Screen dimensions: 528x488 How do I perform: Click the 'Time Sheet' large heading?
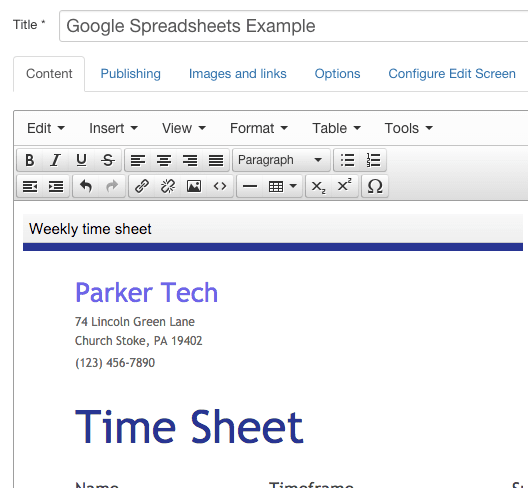[189, 427]
